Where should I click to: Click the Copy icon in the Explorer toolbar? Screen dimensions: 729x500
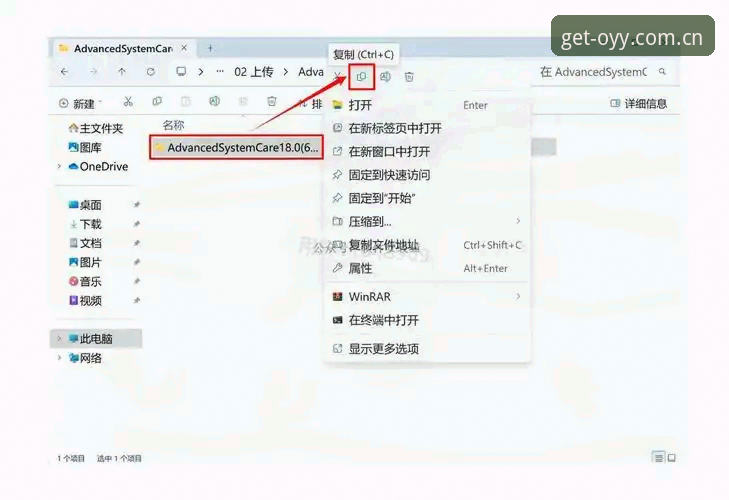pyautogui.click(x=157, y=101)
